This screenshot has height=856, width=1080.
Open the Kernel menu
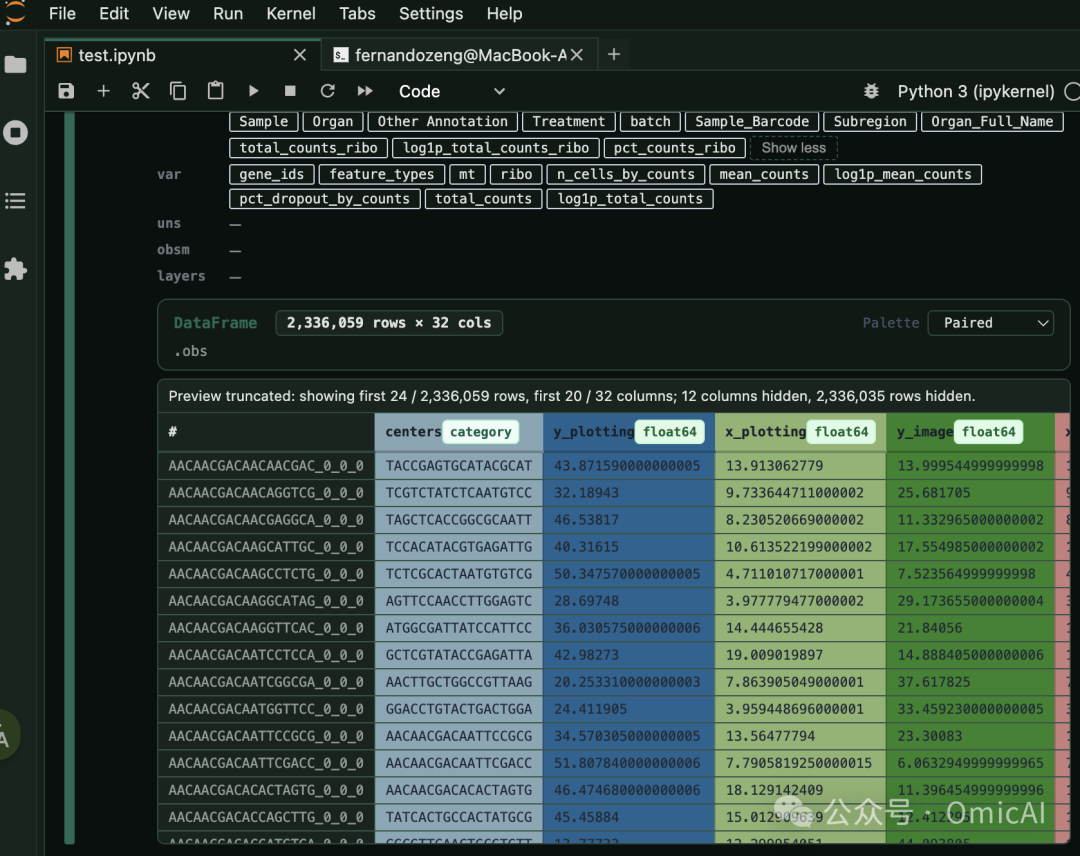pyautogui.click(x=291, y=14)
